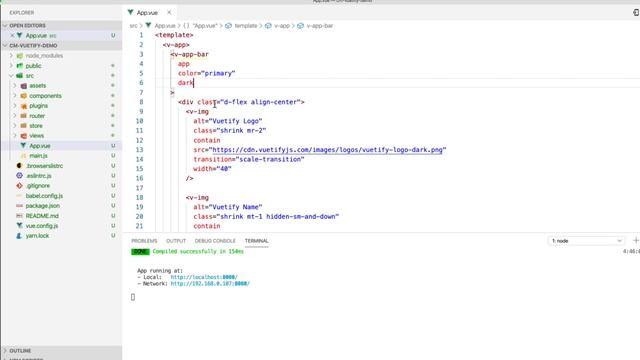Click the Vue icon in the breadcrumb
640x360 pixels.
(149, 25)
